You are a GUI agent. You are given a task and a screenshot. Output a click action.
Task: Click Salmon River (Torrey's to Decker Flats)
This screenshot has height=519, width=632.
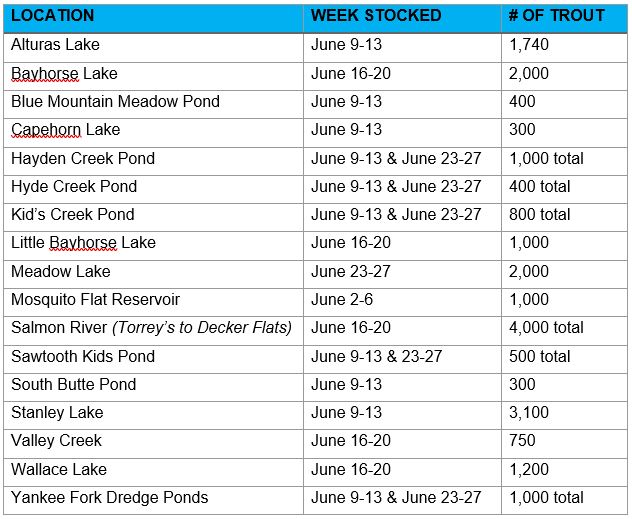click(151, 328)
